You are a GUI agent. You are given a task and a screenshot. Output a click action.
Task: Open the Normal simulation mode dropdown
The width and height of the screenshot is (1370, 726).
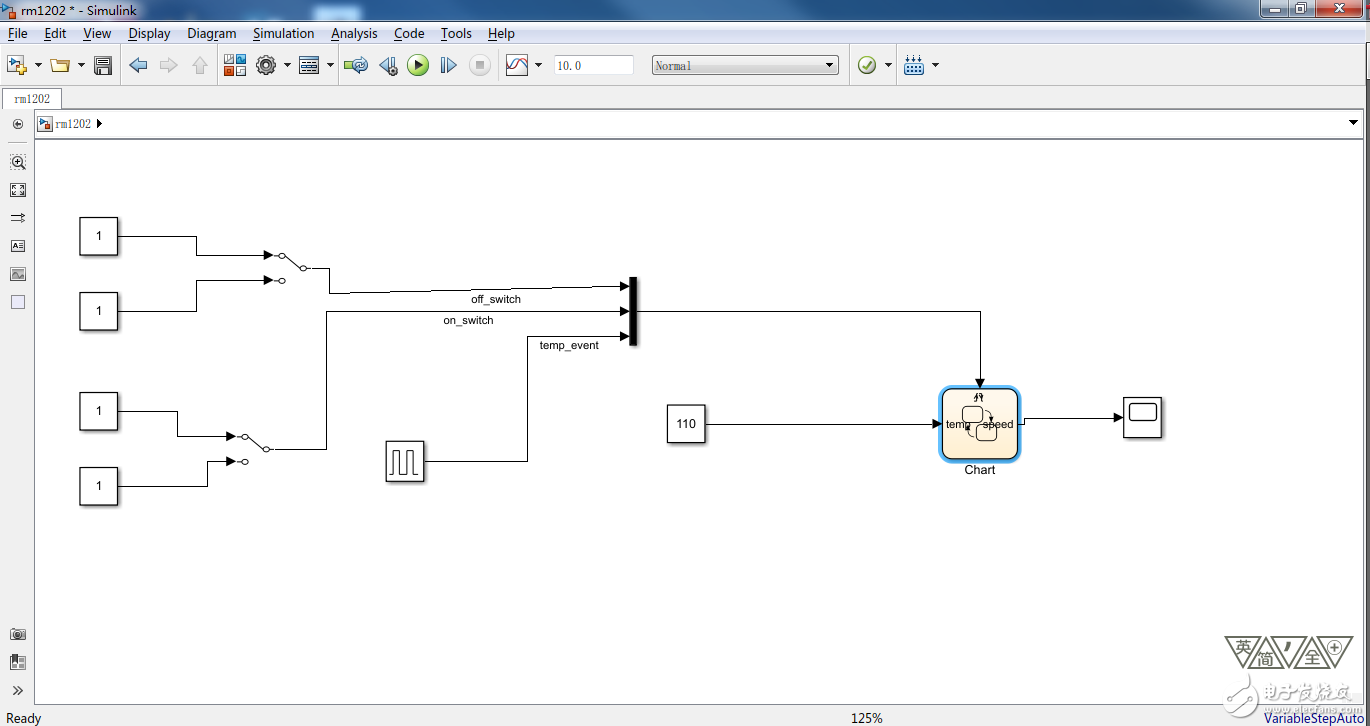pos(745,65)
